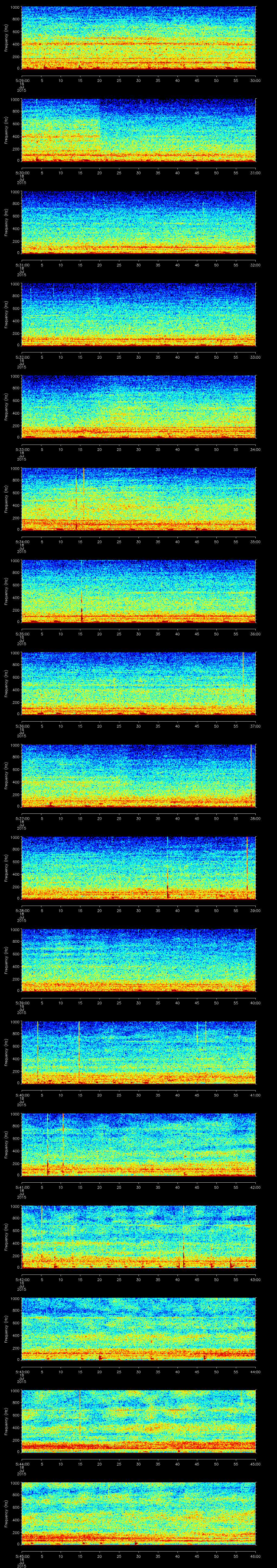Click the 36:00 end time label
The height and width of the screenshot is (1568, 277).
[255, 634]
